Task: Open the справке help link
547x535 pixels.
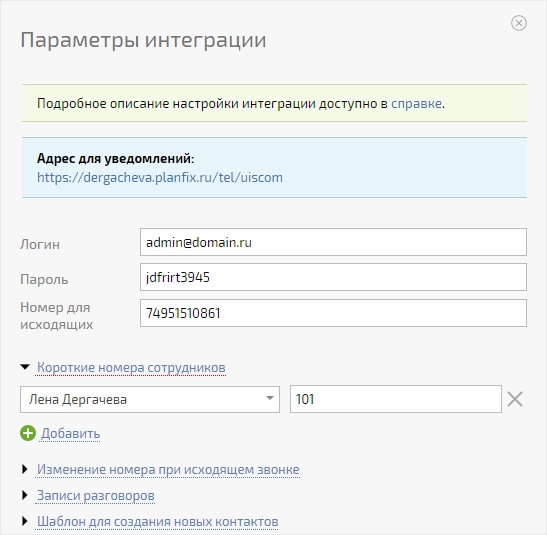Action: click(417, 104)
